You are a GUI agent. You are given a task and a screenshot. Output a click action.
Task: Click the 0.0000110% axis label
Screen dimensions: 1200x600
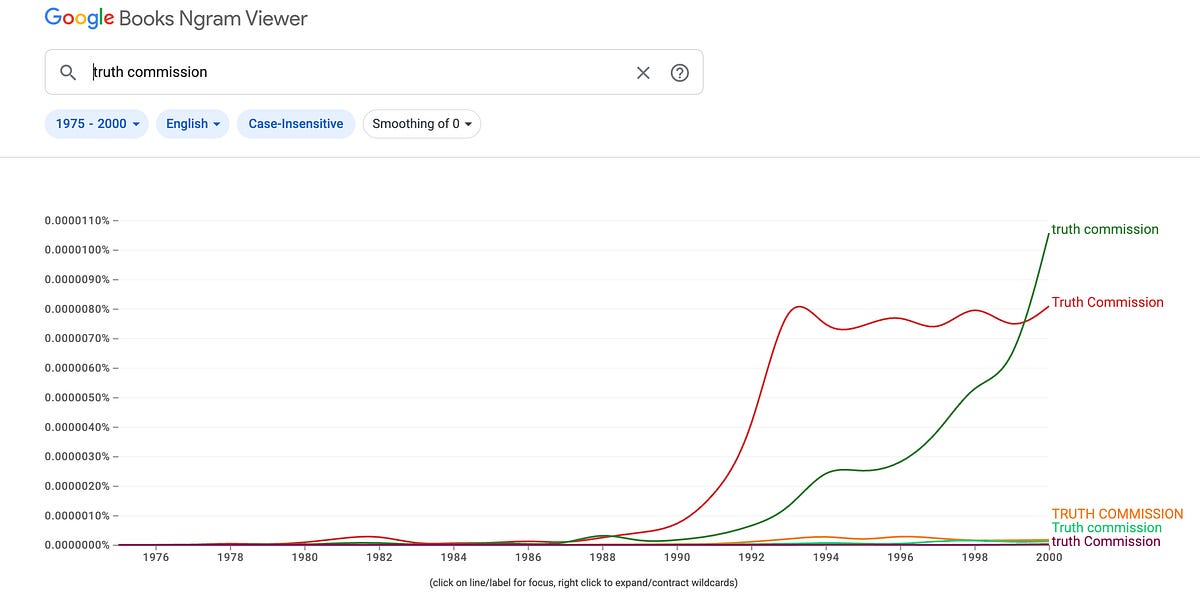click(77, 220)
